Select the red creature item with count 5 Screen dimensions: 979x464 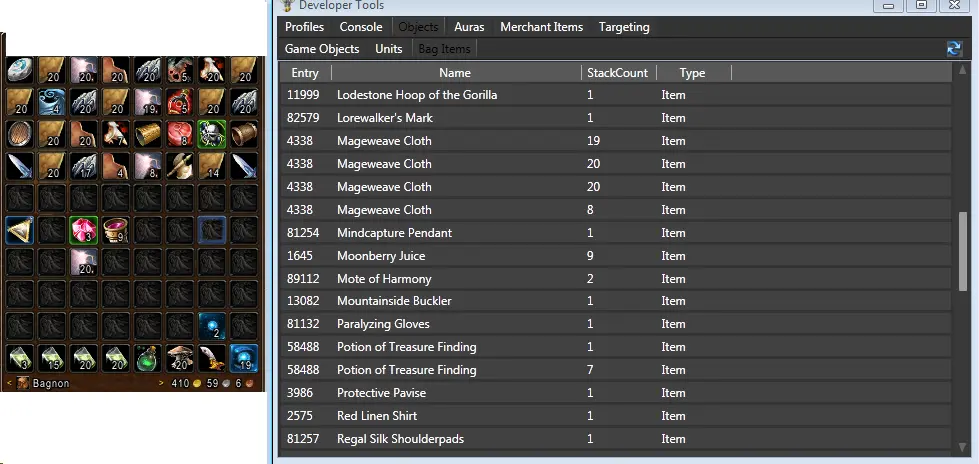(179, 69)
